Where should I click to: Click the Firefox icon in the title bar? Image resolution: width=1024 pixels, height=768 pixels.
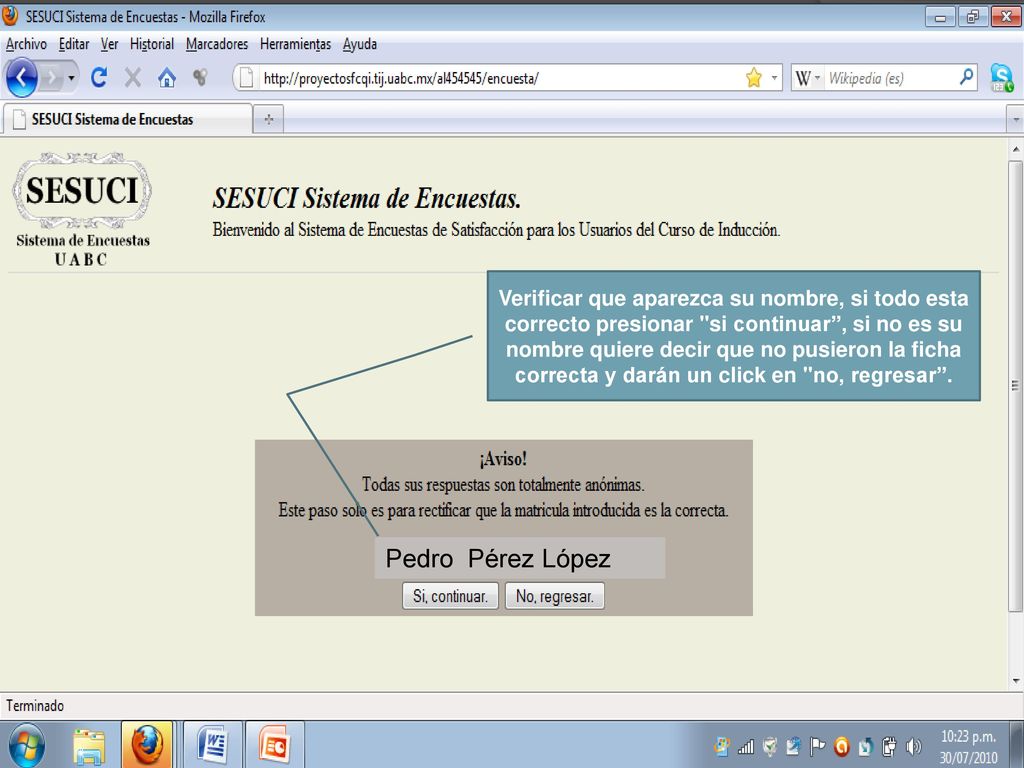click(10, 16)
